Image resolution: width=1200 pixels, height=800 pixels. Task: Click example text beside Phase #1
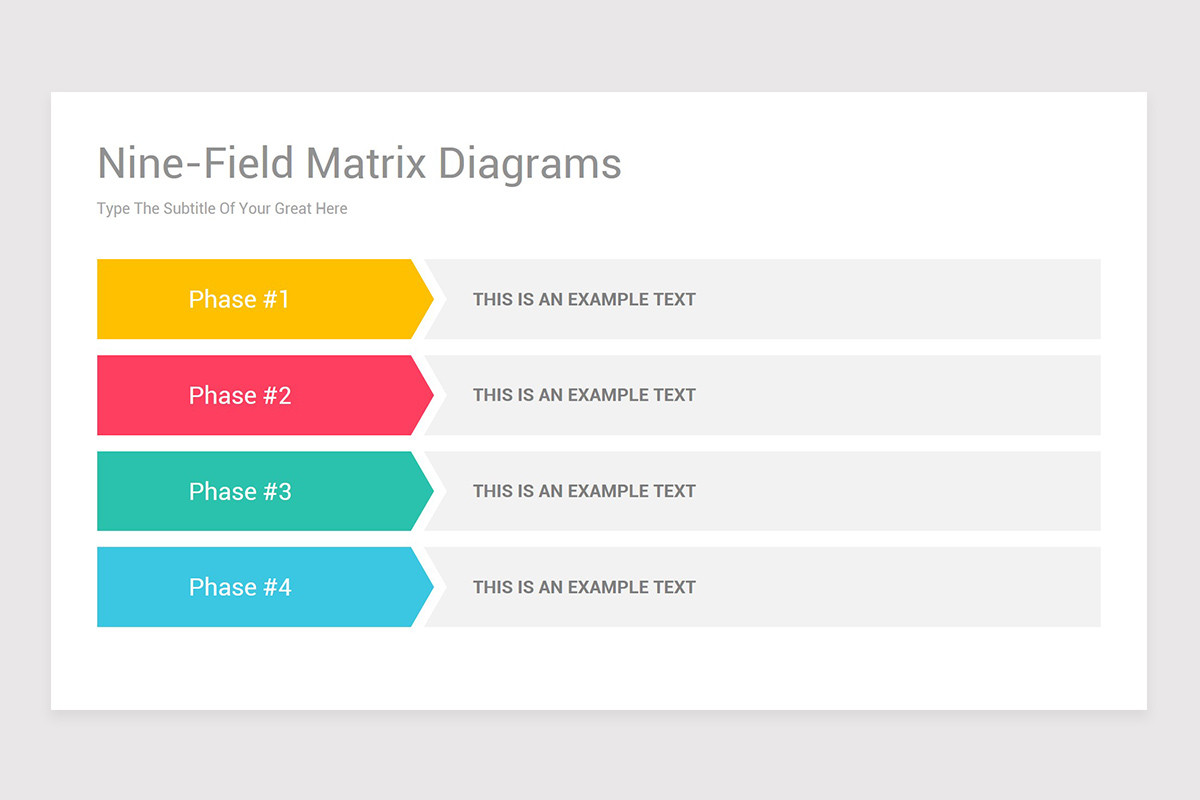coord(584,299)
